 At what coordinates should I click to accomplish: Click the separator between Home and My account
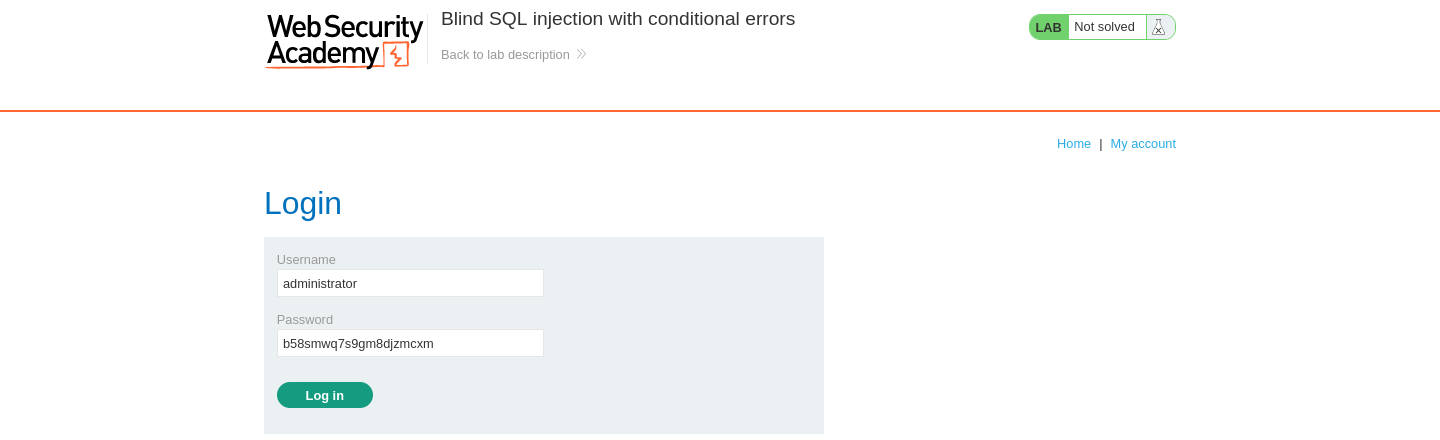pos(1101,143)
